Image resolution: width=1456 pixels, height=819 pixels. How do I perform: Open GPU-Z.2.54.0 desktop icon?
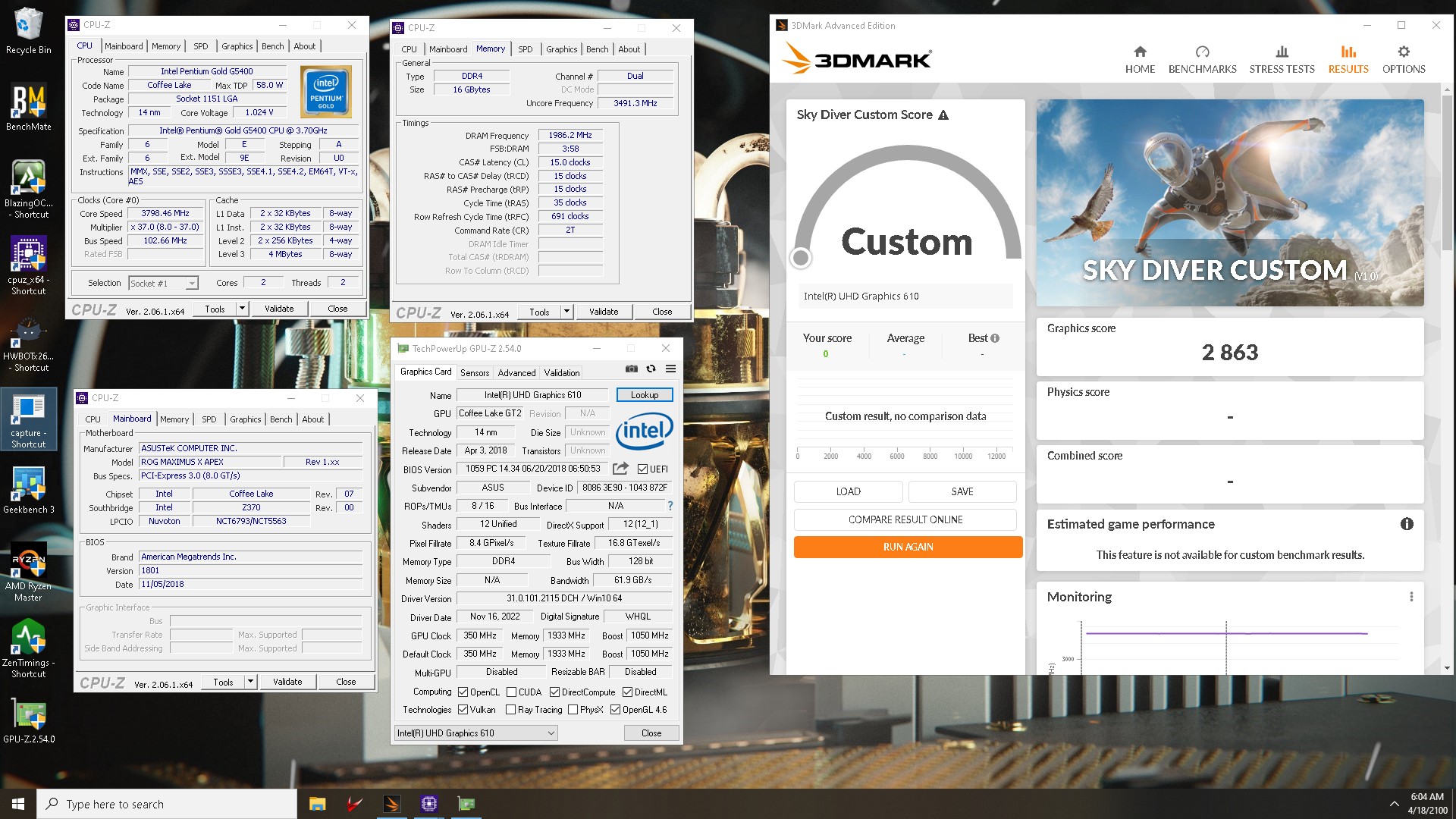28,720
